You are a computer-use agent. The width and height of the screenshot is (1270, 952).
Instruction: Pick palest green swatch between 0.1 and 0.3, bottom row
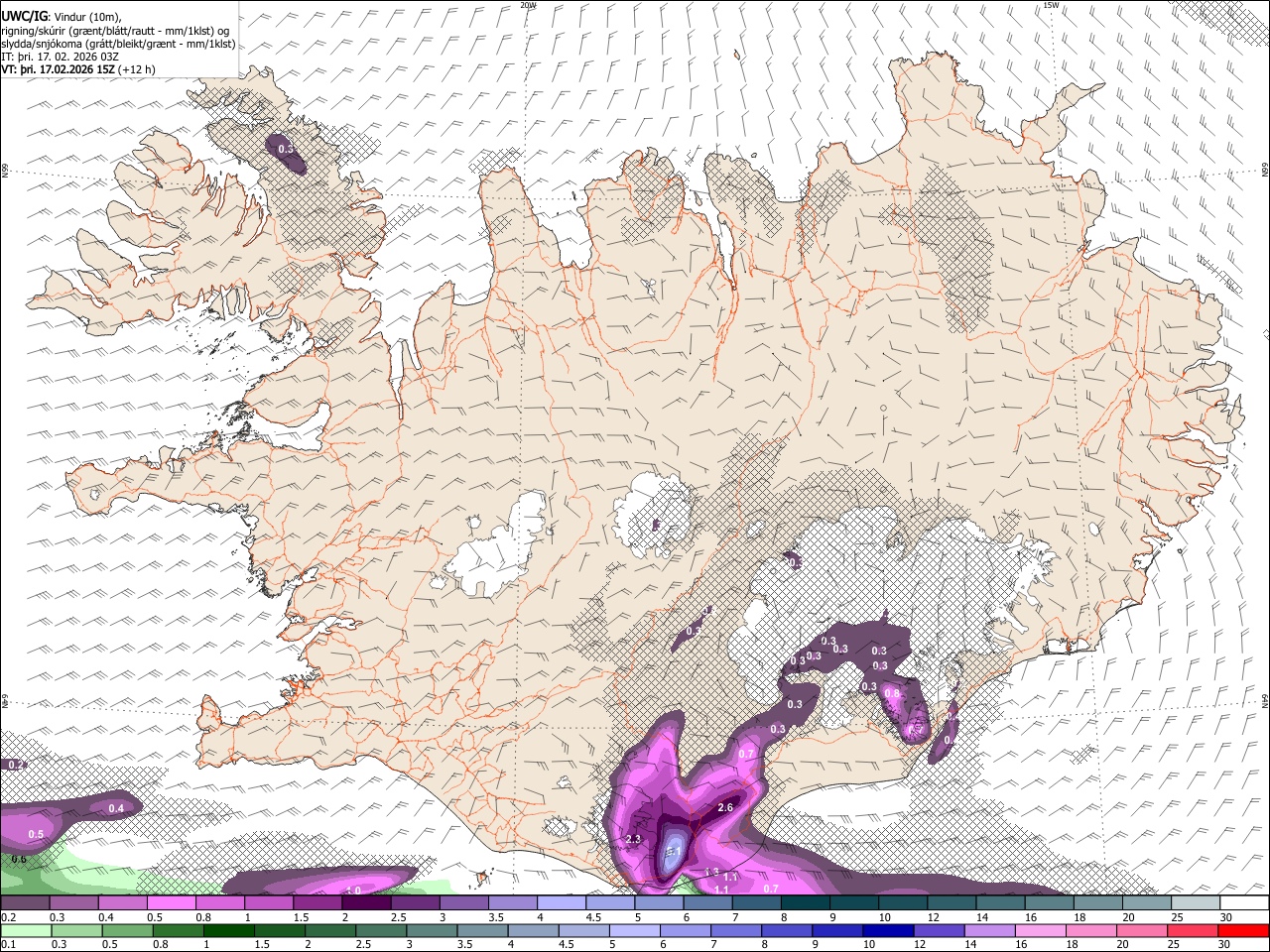point(25,930)
